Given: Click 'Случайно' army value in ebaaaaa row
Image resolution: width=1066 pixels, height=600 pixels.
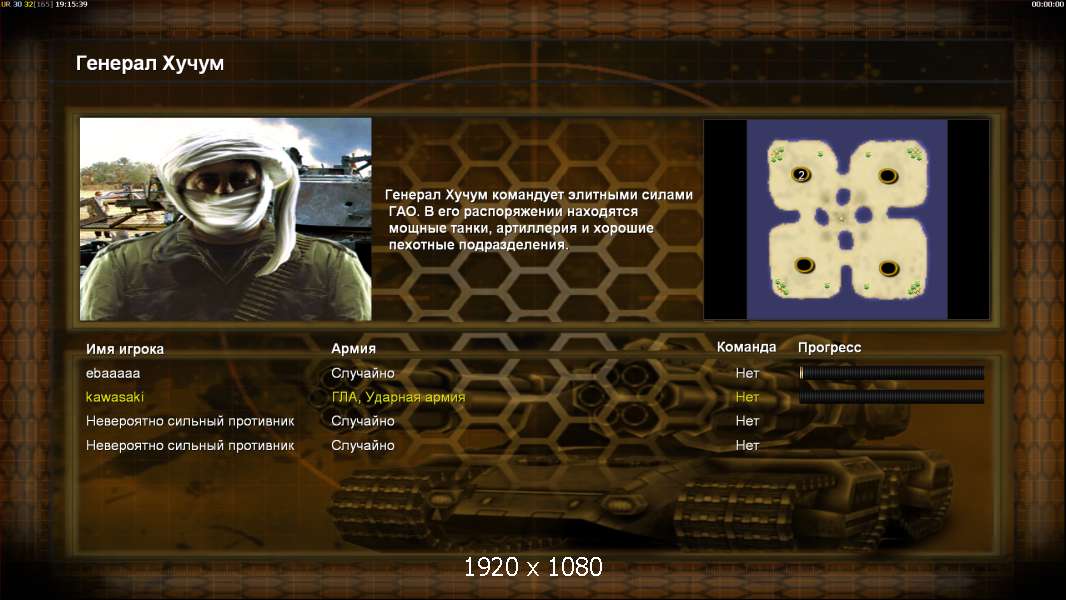Looking at the screenshot, I should point(362,373).
